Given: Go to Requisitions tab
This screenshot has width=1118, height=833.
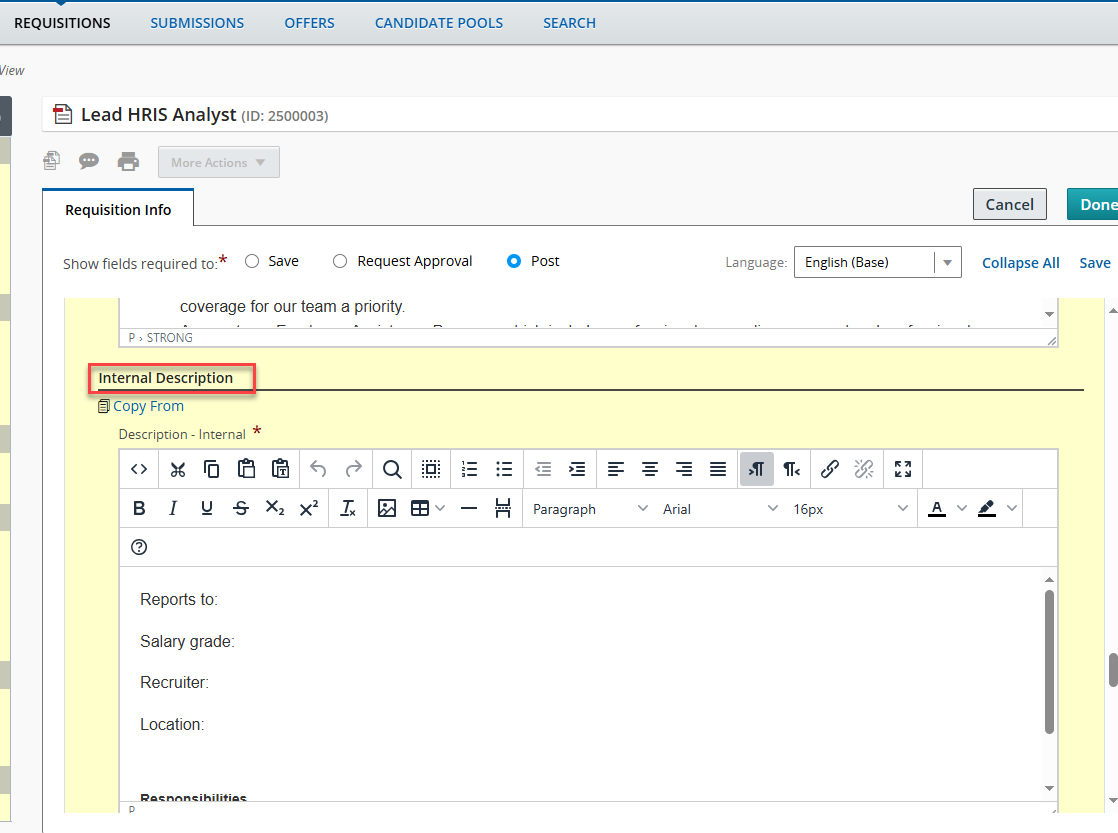Looking at the screenshot, I should [62, 23].
